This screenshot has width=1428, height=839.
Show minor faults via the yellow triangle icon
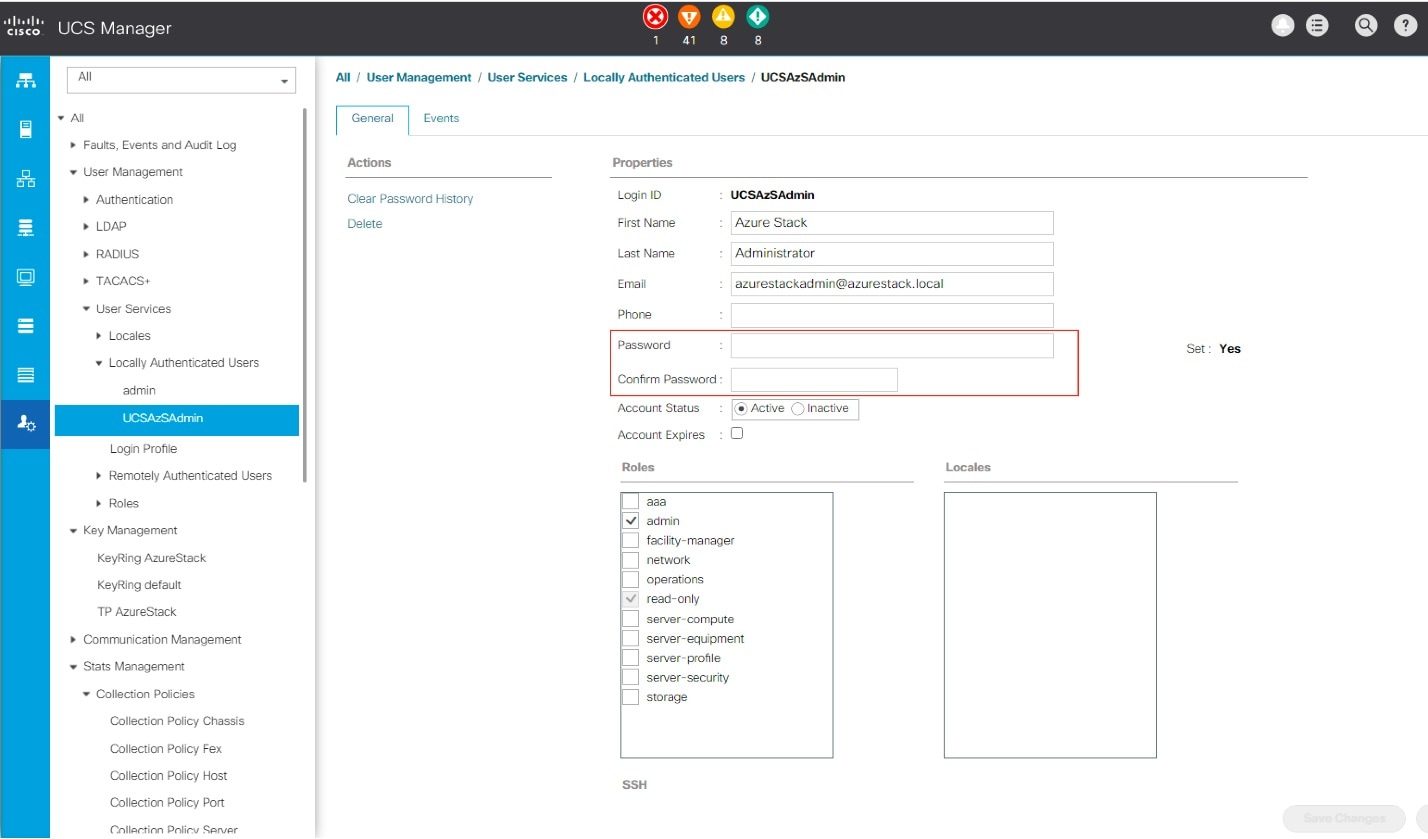point(723,17)
